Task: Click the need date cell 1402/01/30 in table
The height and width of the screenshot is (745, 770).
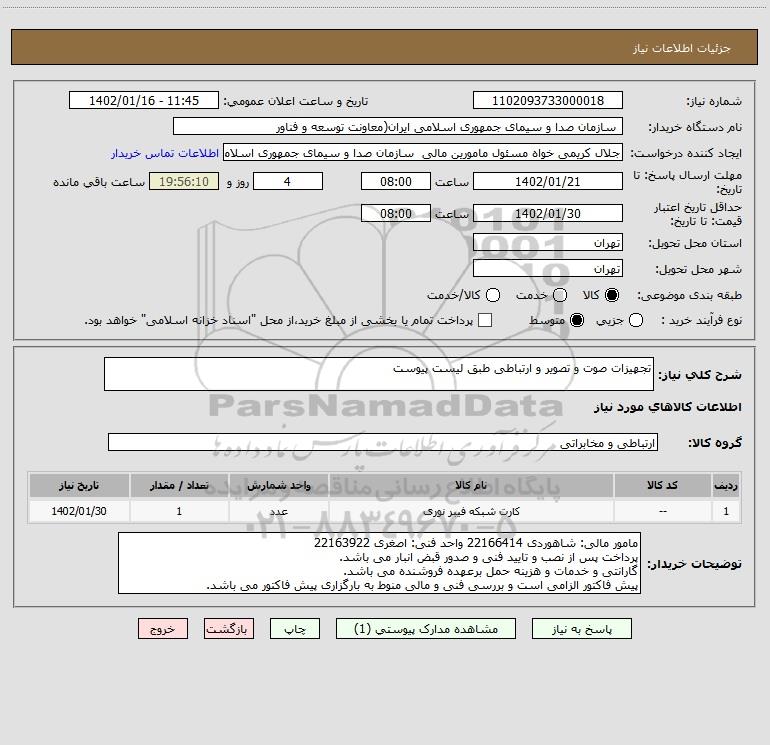Action: (79, 511)
